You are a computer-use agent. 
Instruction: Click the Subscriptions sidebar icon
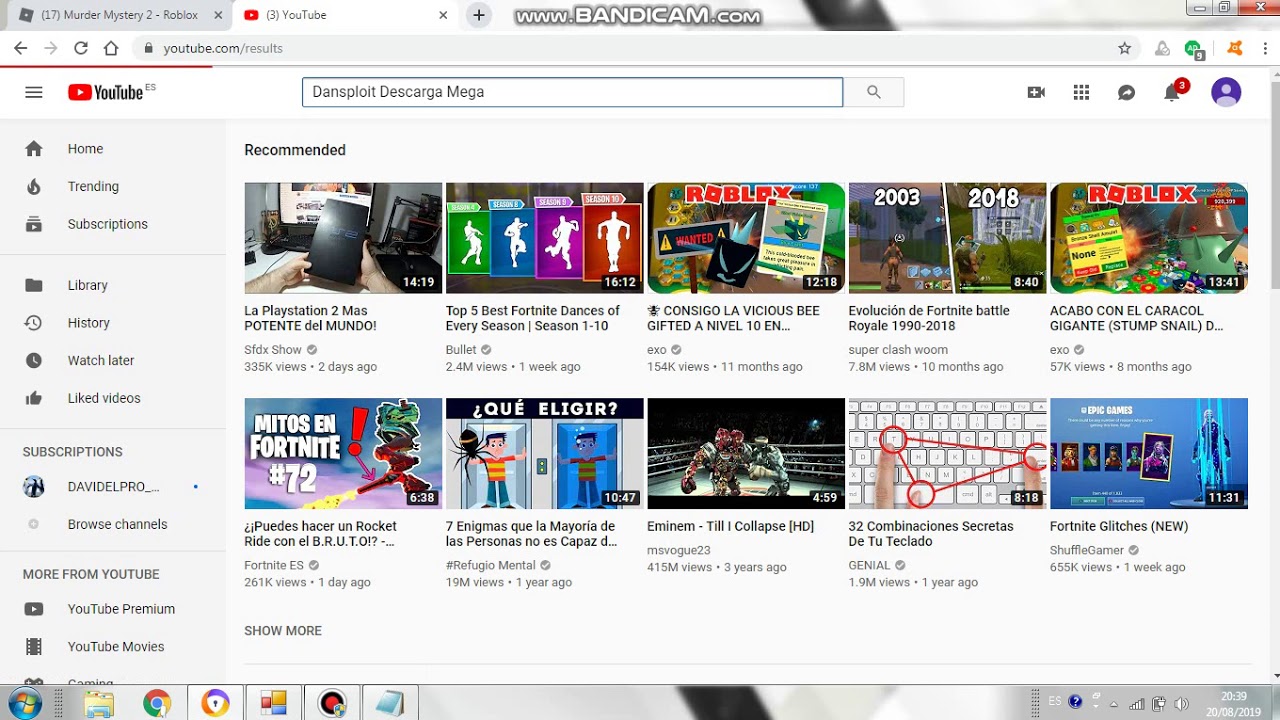[x=34, y=224]
